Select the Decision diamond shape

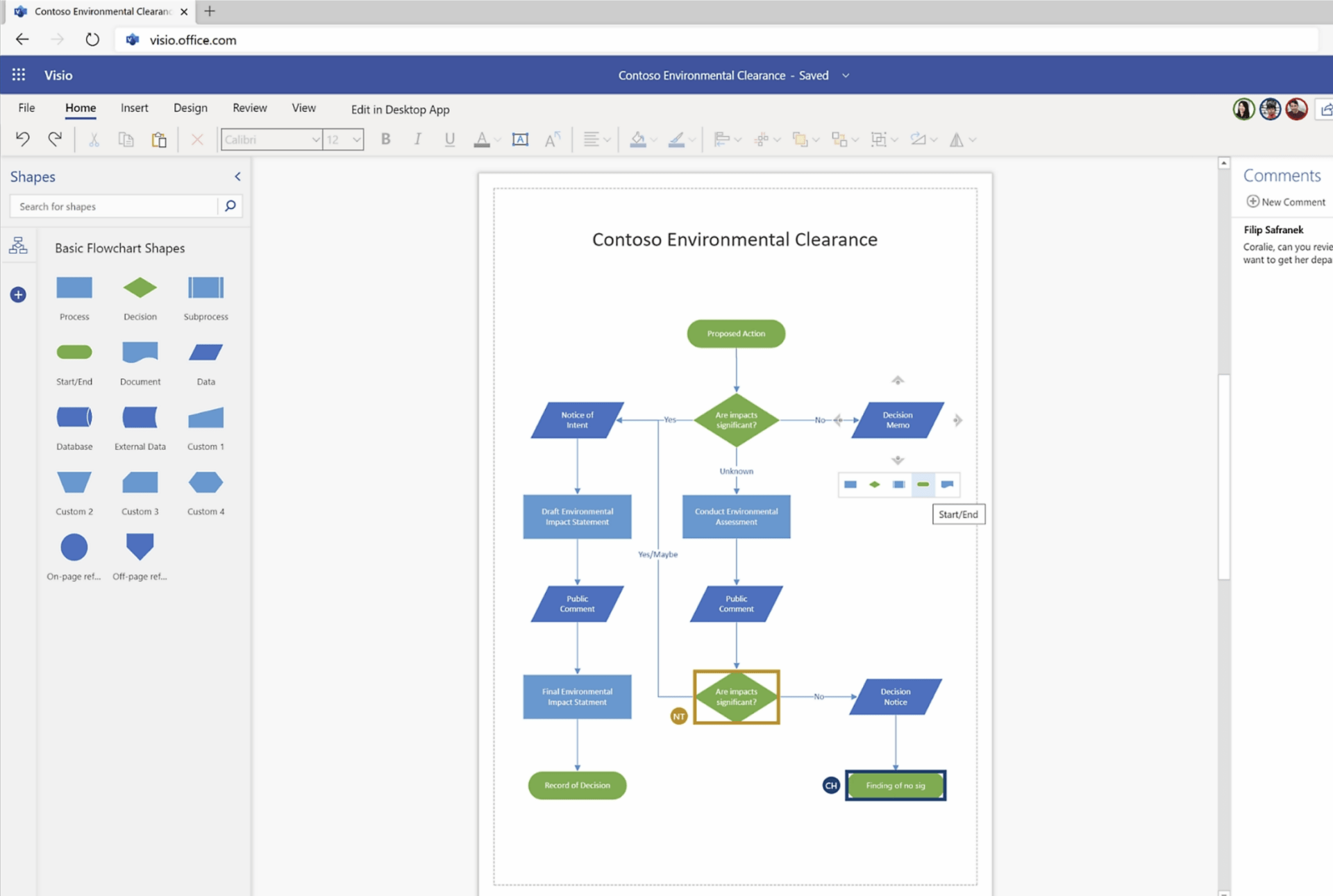pos(140,287)
